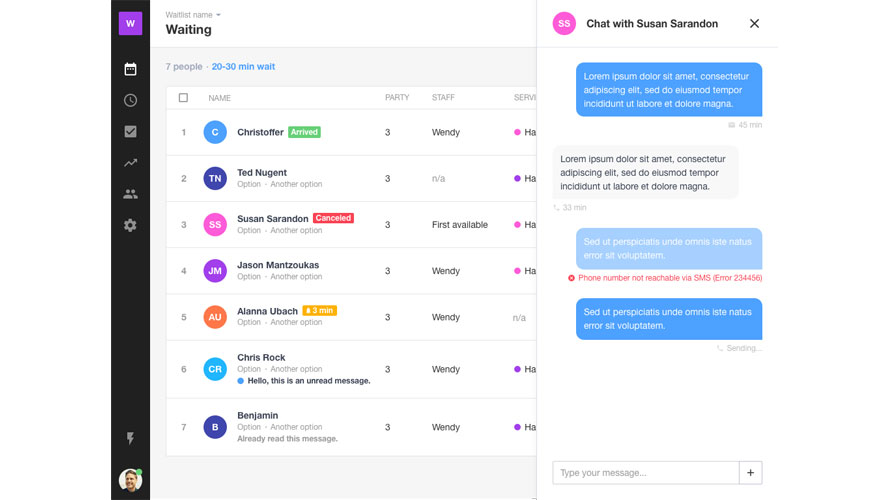Open the clock history icon in sidebar
Viewport: 890px width, 500px height.
tap(130, 100)
